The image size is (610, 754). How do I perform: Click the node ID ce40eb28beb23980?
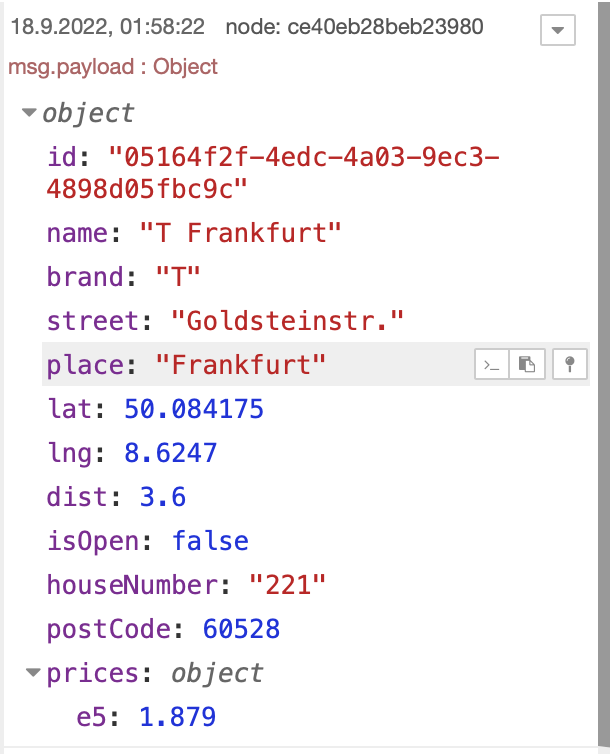[385, 27]
